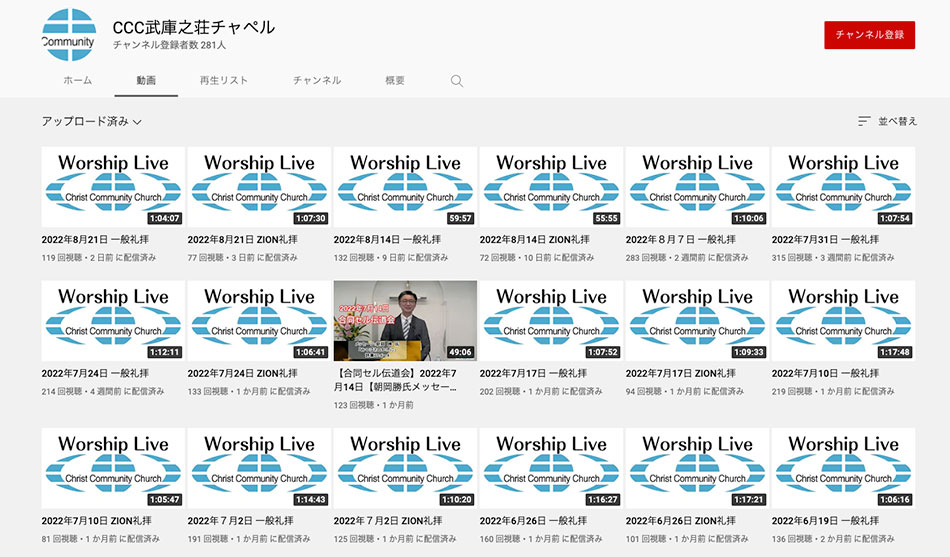Click the 1:17:48 duration badge
Screen dimensions: 950x557
895,352
